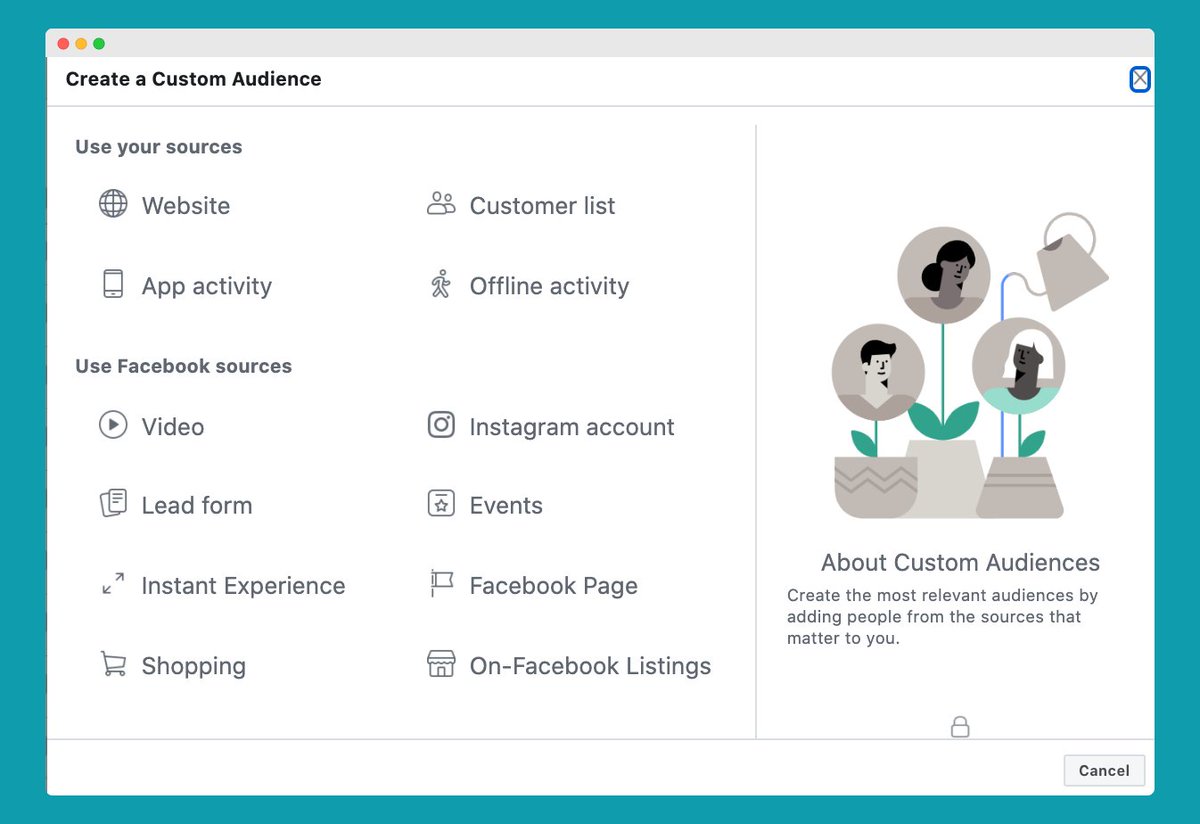Click the yellow macOS minimize button
The width and height of the screenshot is (1200, 824).
81,44
